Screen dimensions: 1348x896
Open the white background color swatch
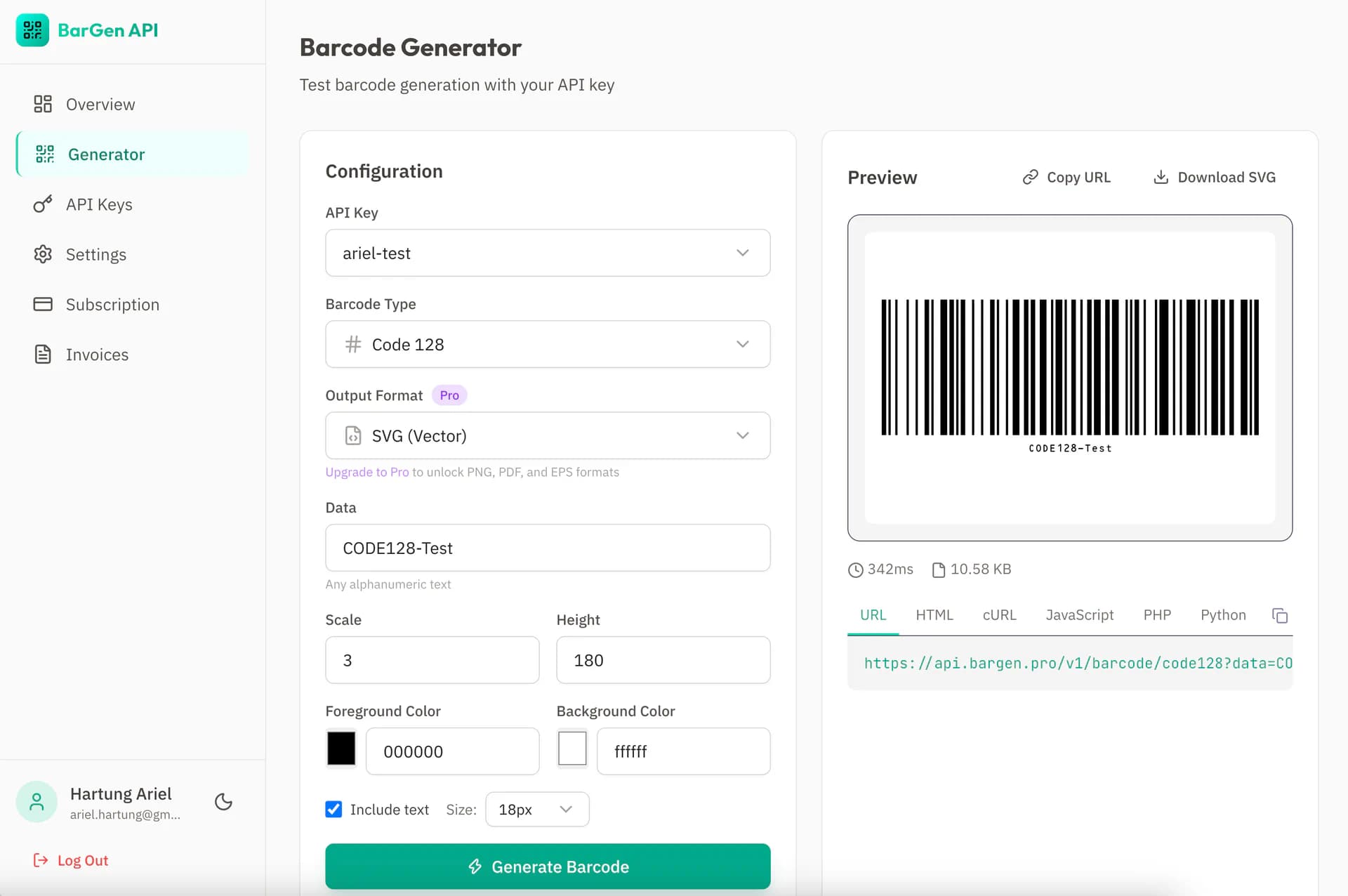pos(572,749)
